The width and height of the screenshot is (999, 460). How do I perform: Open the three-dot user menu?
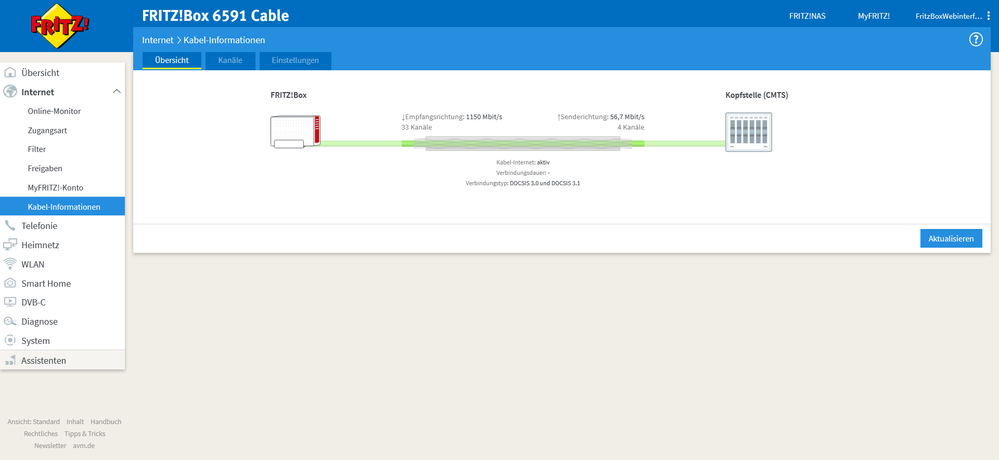click(988, 16)
